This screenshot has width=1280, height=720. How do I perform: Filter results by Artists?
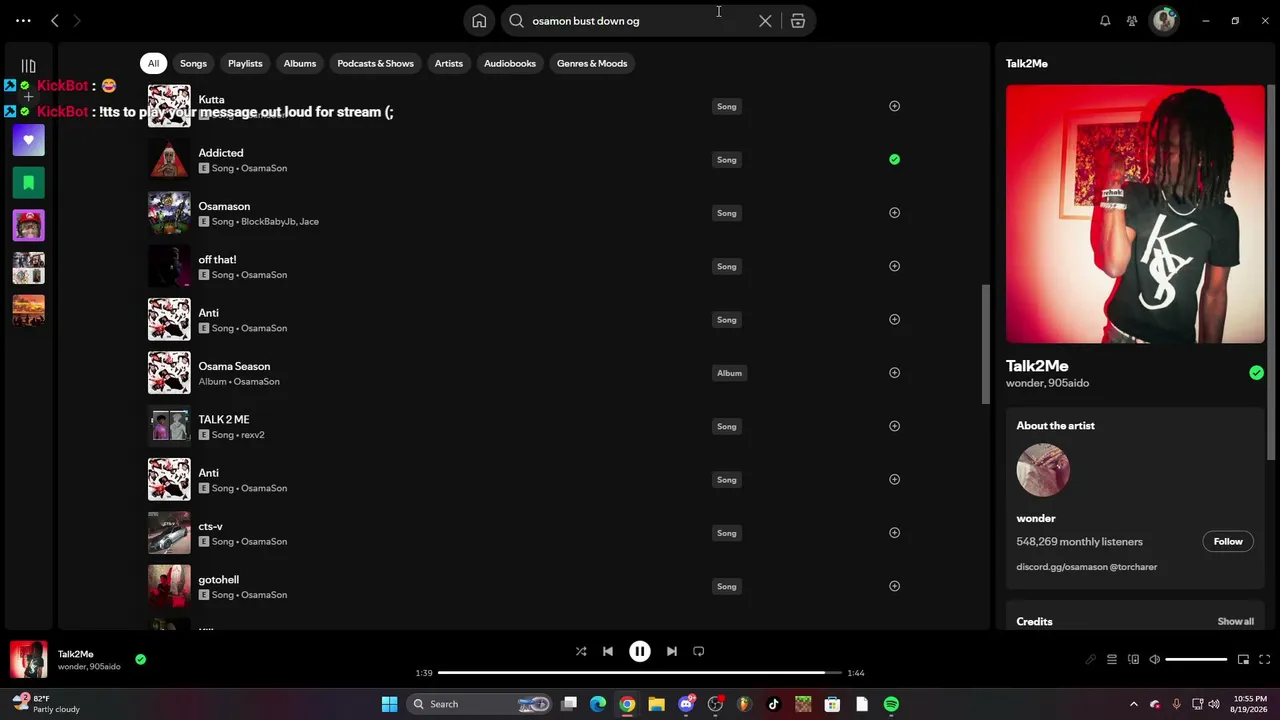click(449, 63)
